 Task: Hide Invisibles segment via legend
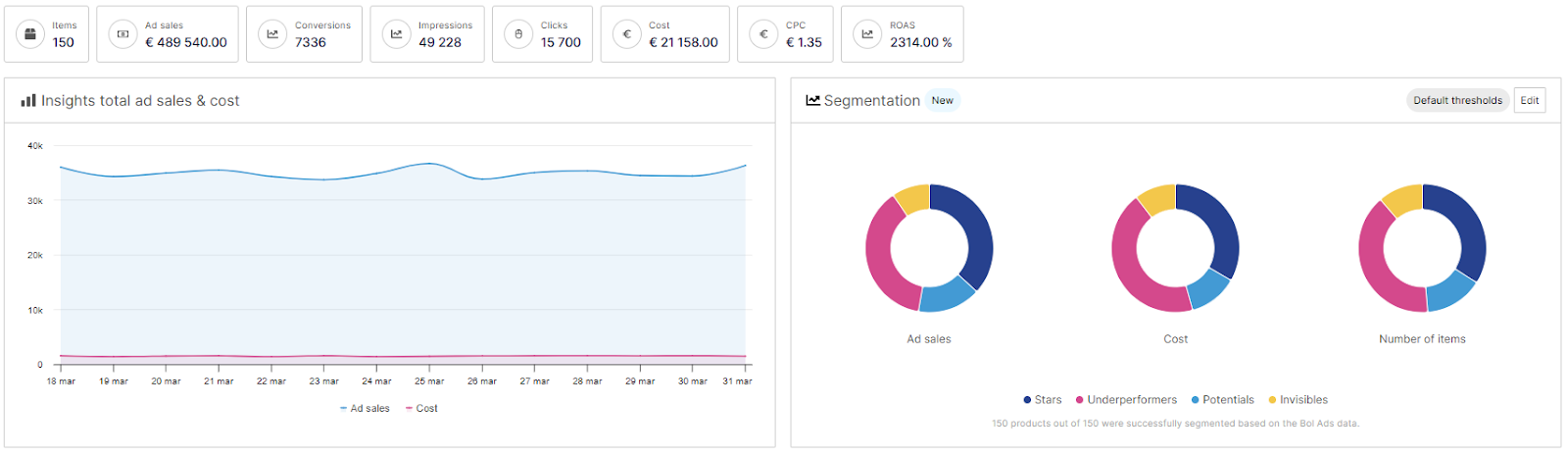pyautogui.click(x=1298, y=400)
